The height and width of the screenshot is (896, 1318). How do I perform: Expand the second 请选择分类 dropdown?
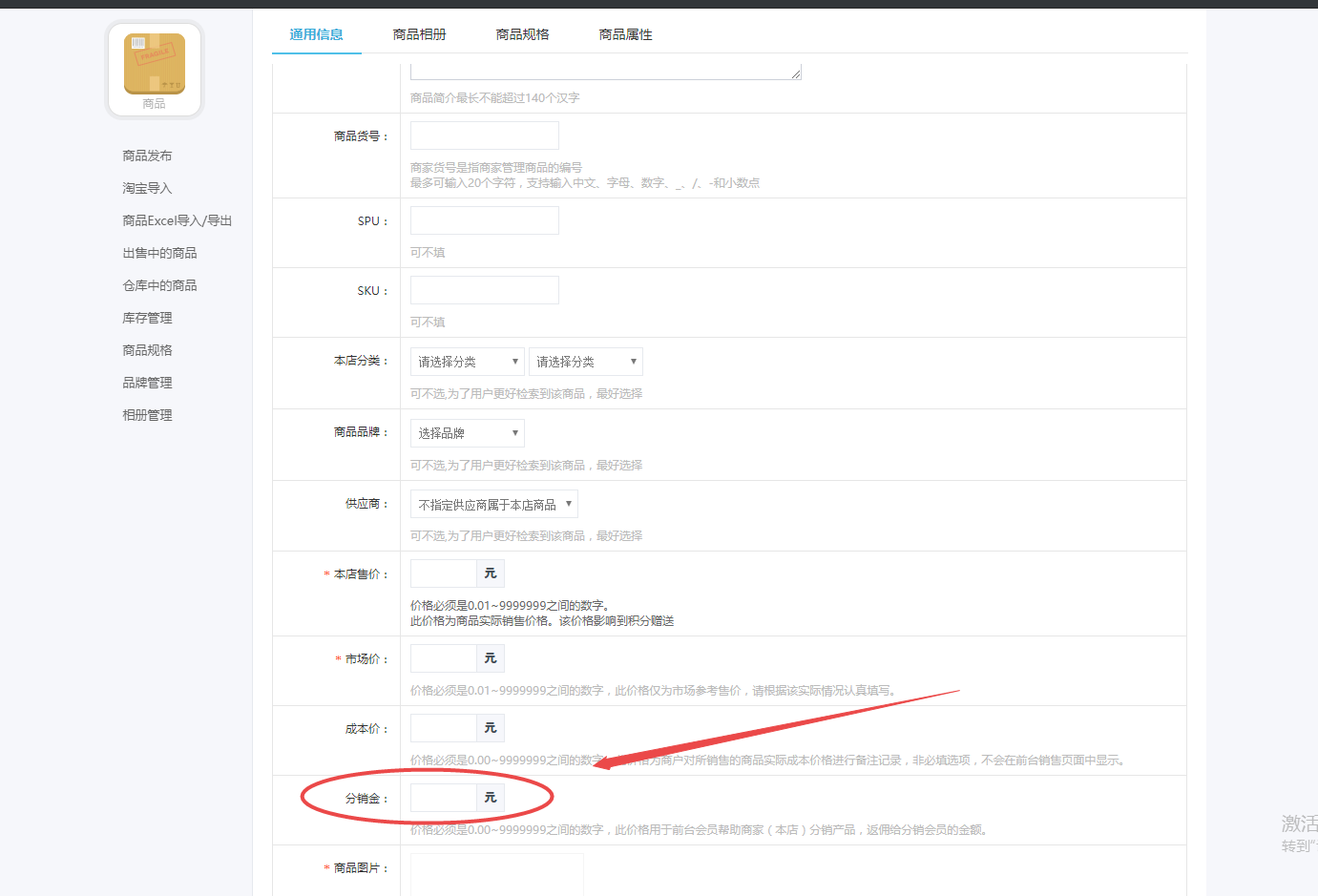[x=586, y=361]
